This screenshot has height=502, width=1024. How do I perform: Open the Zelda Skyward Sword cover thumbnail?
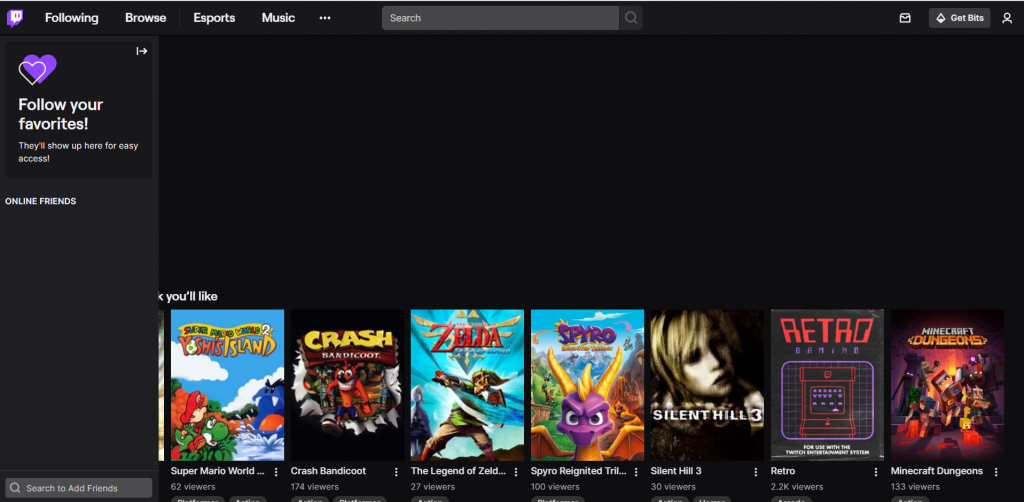(x=467, y=385)
